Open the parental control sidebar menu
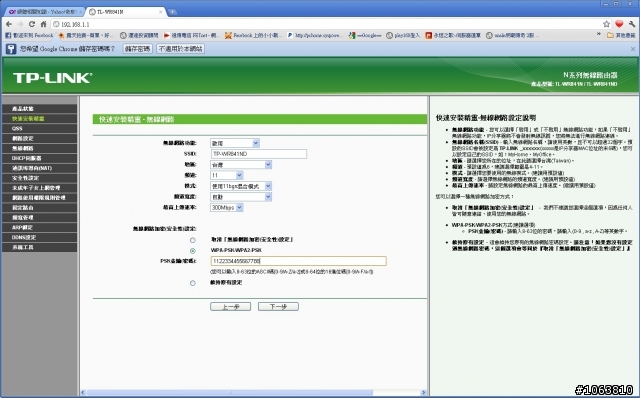This screenshot has height=398, width=640. [x=39, y=188]
